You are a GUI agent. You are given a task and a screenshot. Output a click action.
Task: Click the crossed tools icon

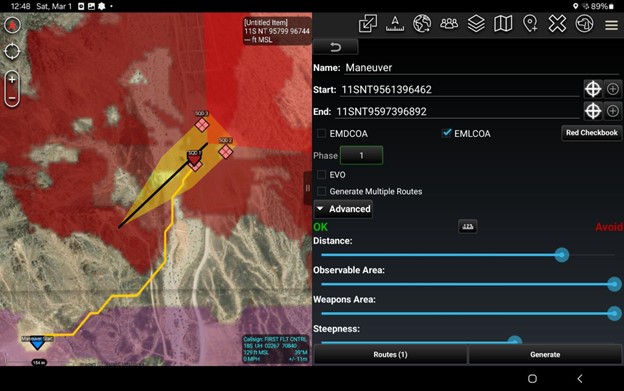(x=557, y=24)
